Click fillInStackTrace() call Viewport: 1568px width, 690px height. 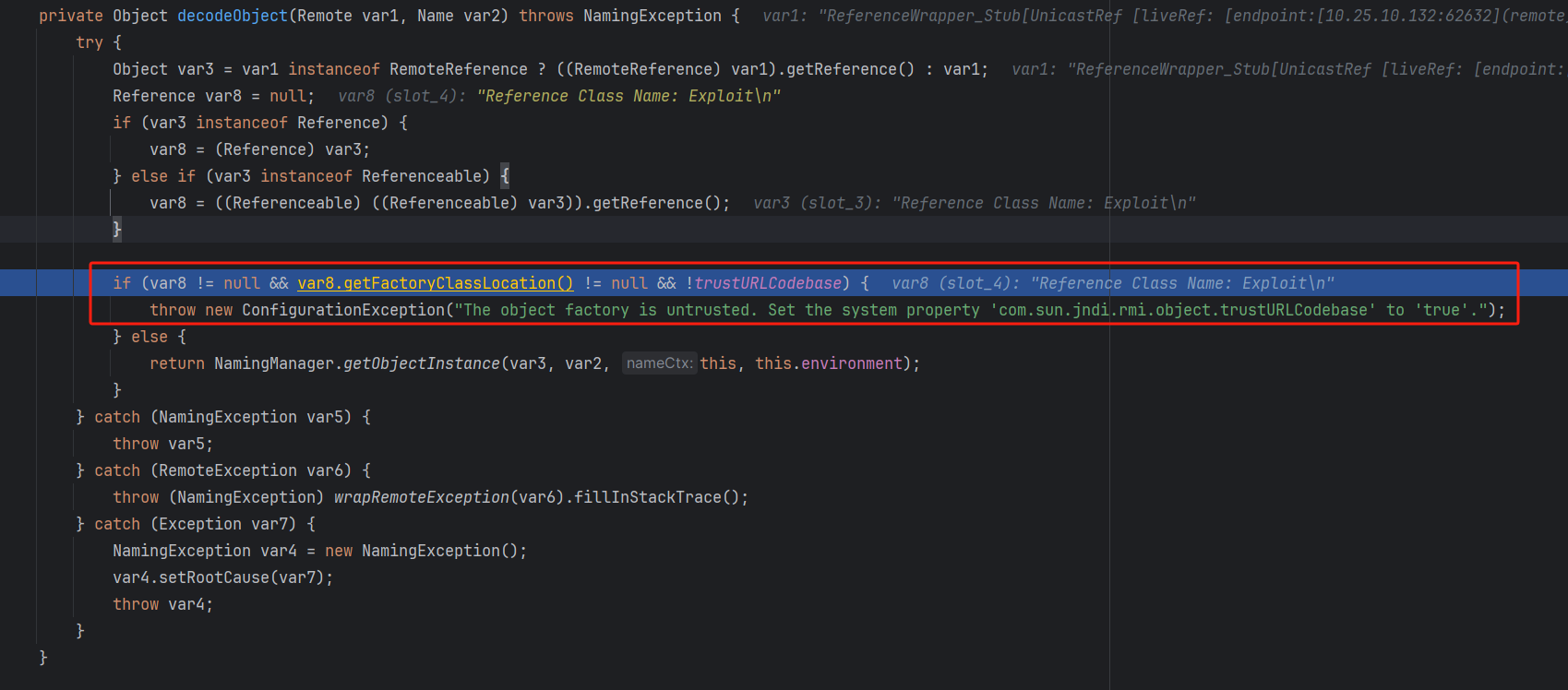tap(656, 497)
